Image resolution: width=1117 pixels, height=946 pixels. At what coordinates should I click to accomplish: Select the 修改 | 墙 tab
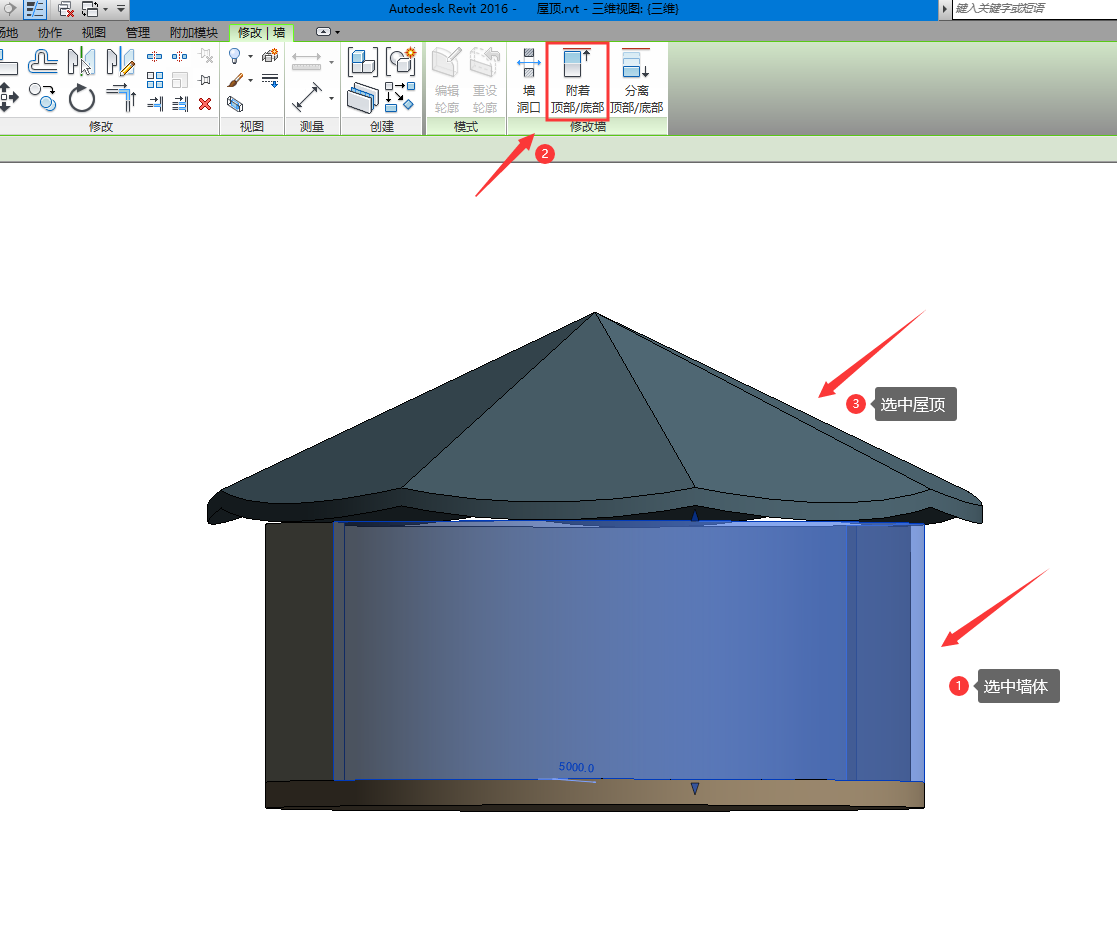point(261,33)
